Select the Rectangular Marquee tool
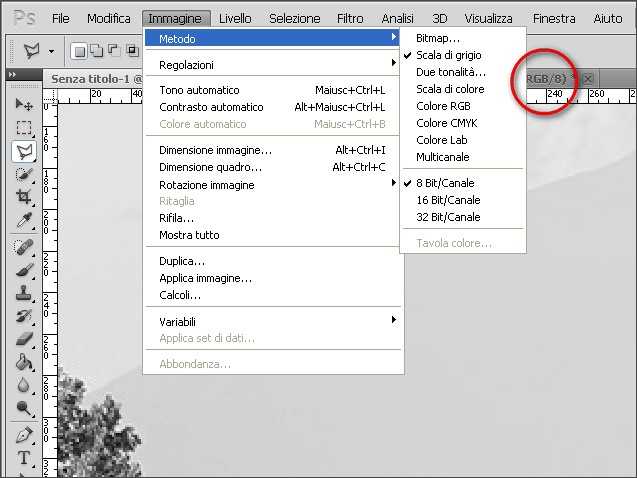 (x=24, y=128)
